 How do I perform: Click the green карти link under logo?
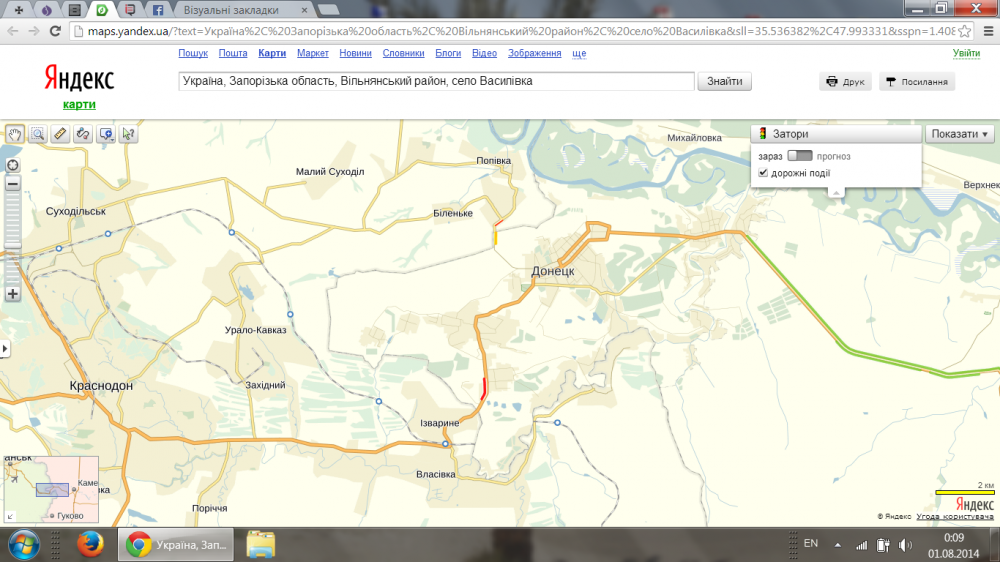[79, 105]
